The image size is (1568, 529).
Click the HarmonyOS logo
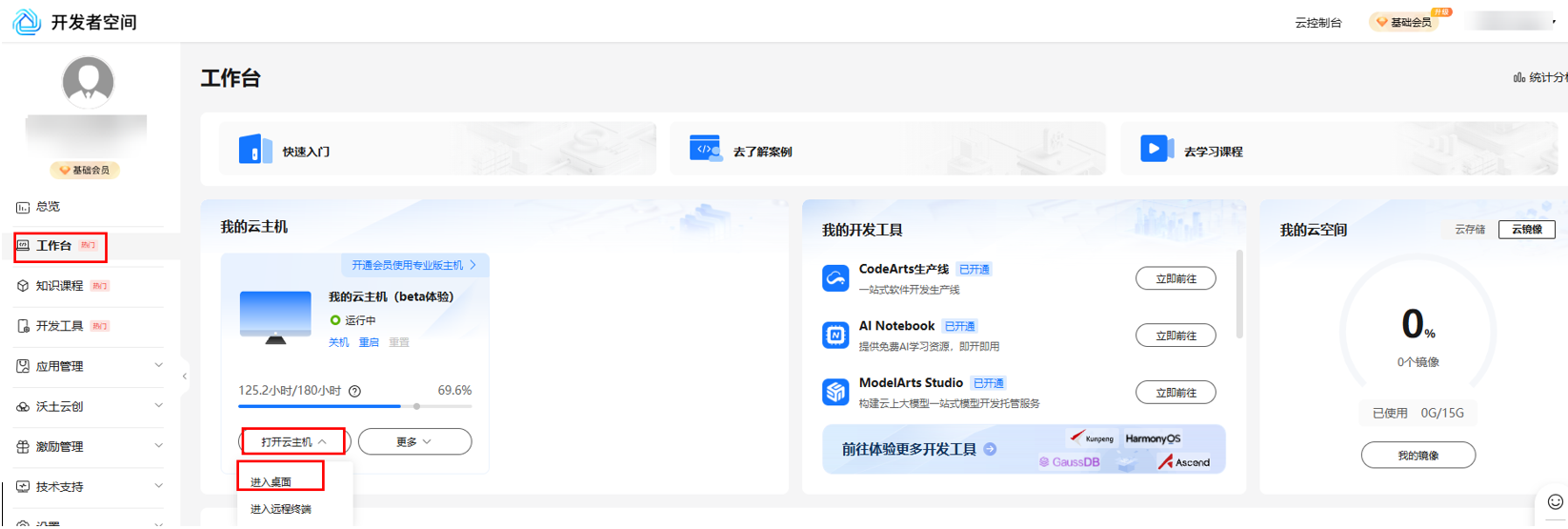point(1153,438)
